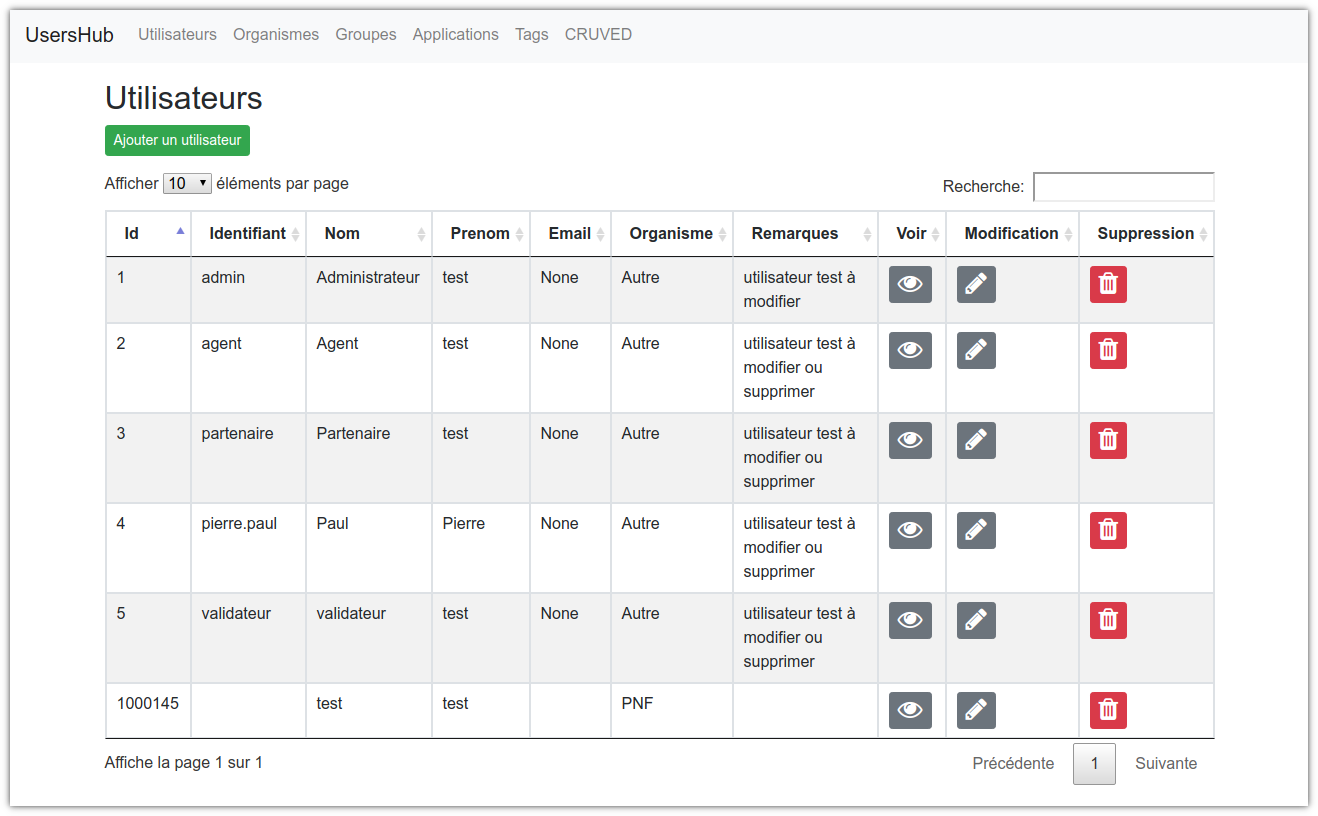Edit the agent user with pencil icon
The image size is (1318, 816).
pos(976,351)
